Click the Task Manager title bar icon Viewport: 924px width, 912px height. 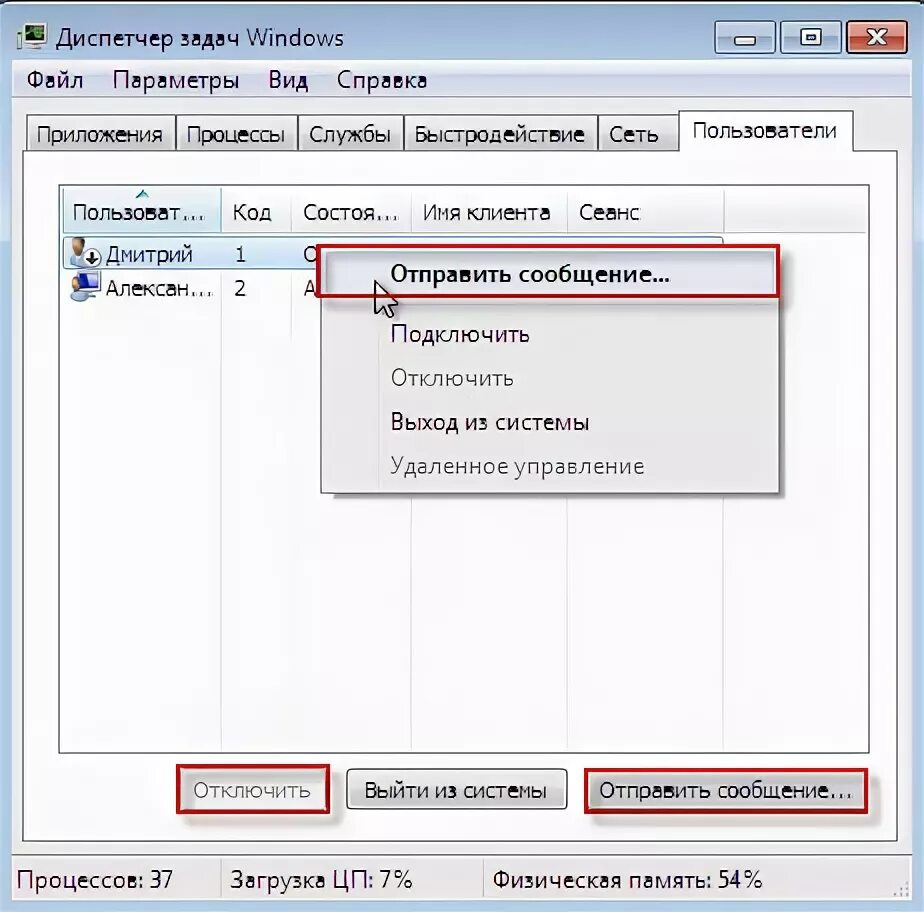pos(32,37)
